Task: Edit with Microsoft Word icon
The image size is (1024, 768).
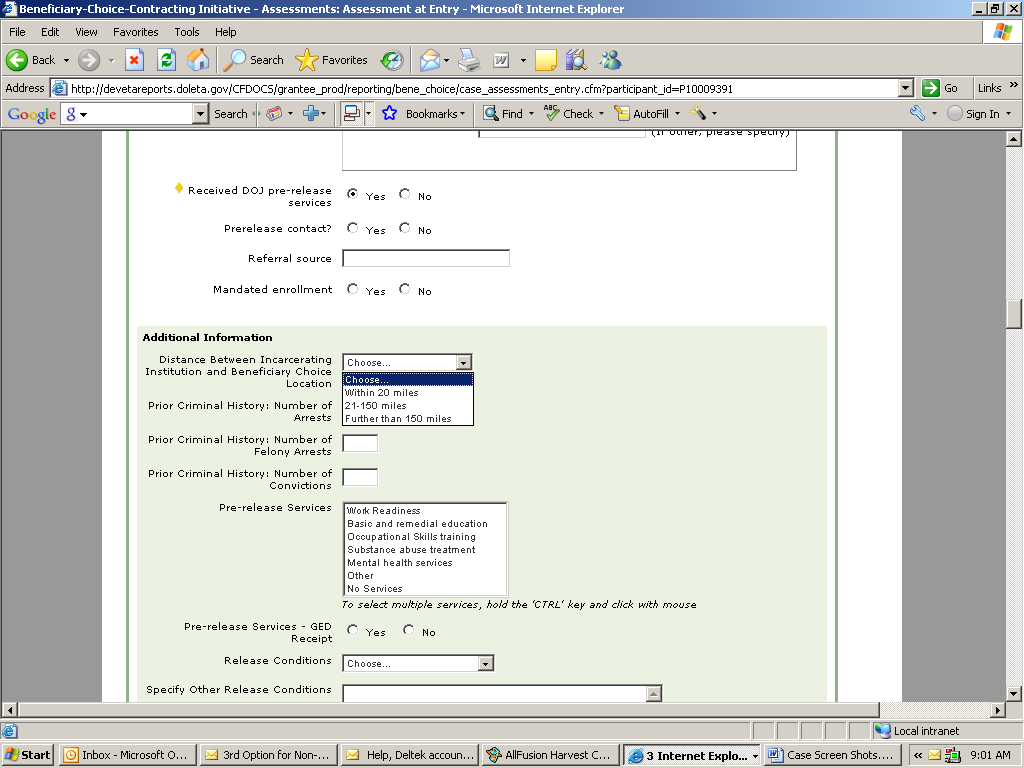Action: 501,60
